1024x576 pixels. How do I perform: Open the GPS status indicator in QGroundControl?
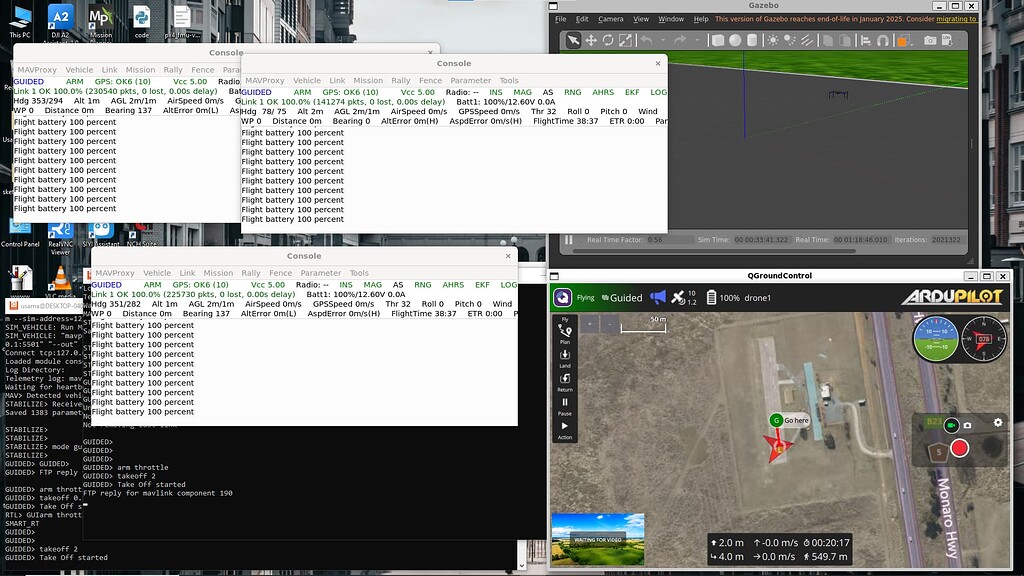tap(679, 297)
